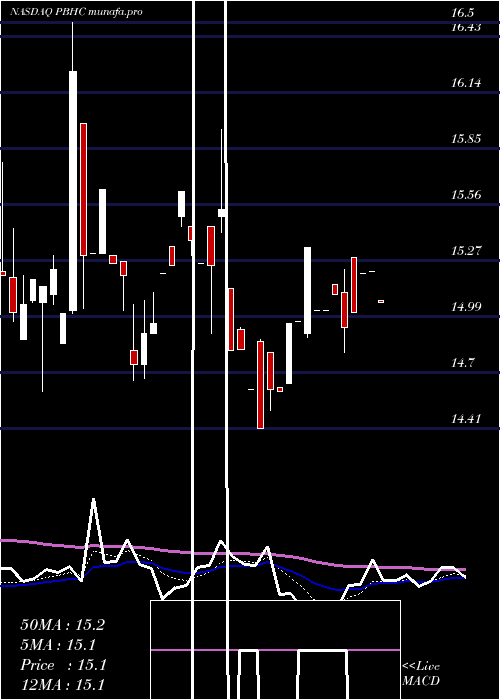Click the white candle rising to 15.27 level

point(308,290)
